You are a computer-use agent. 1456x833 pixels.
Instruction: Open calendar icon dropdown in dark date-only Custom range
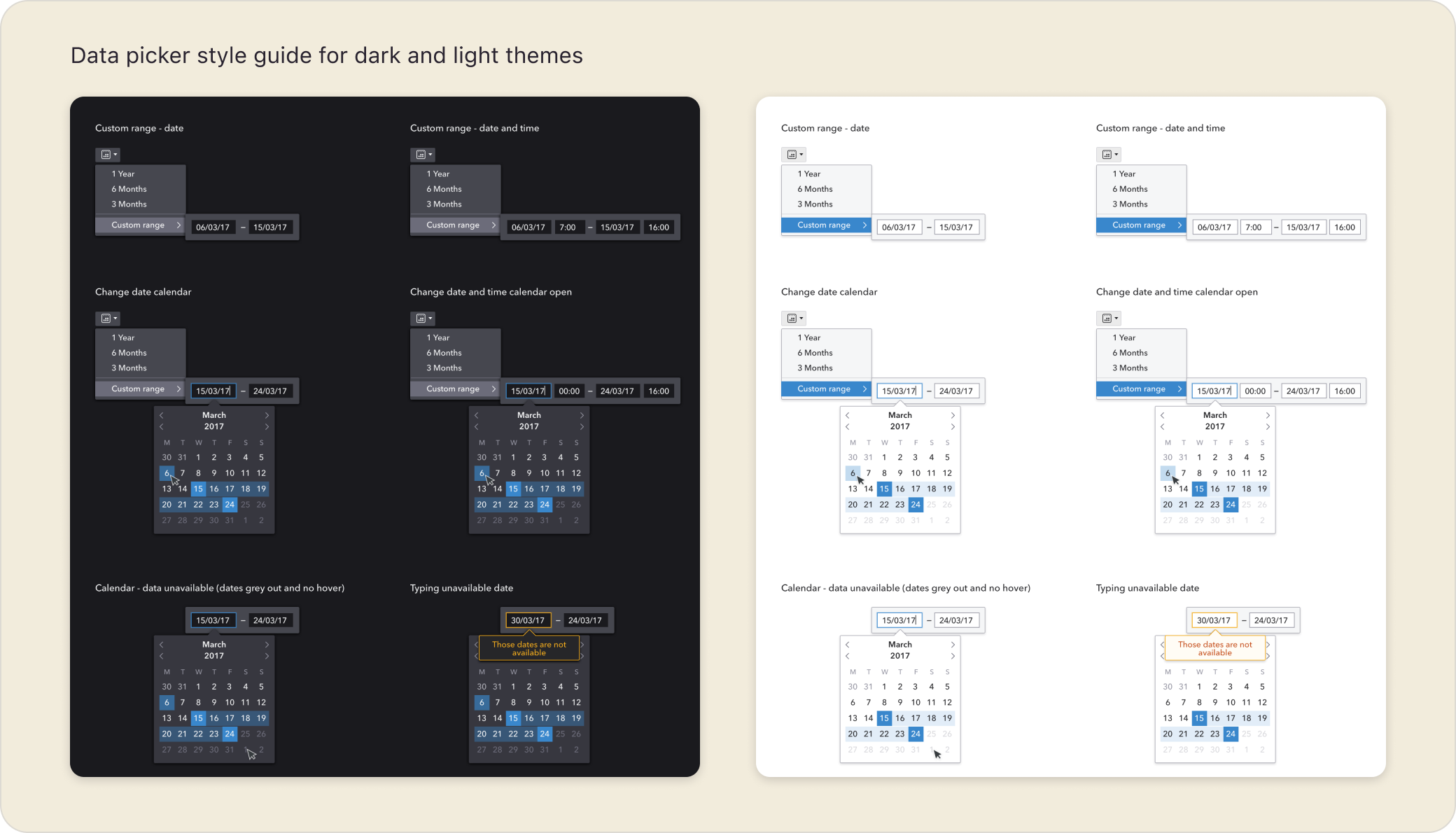pos(108,155)
